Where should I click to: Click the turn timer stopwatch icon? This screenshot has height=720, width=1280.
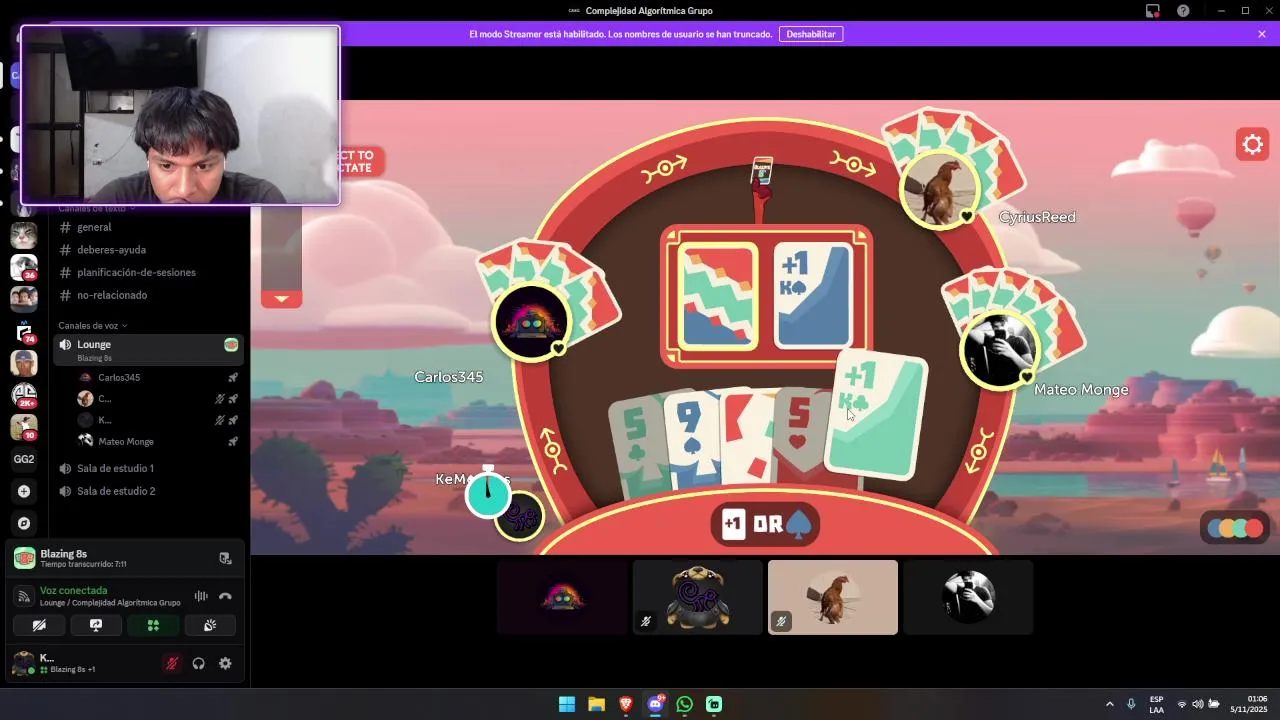(488, 492)
